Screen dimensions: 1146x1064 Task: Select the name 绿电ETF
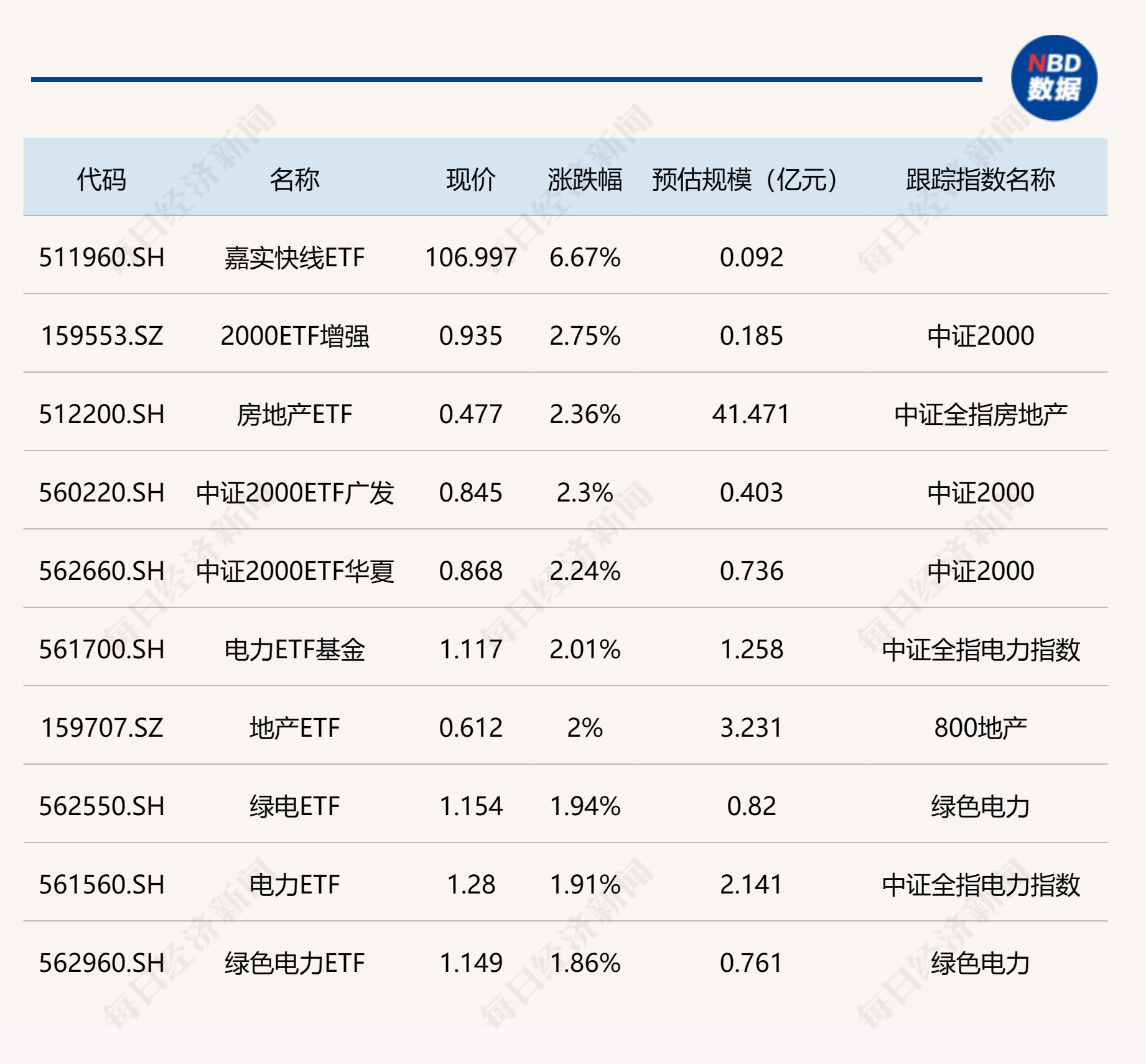pos(294,806)
